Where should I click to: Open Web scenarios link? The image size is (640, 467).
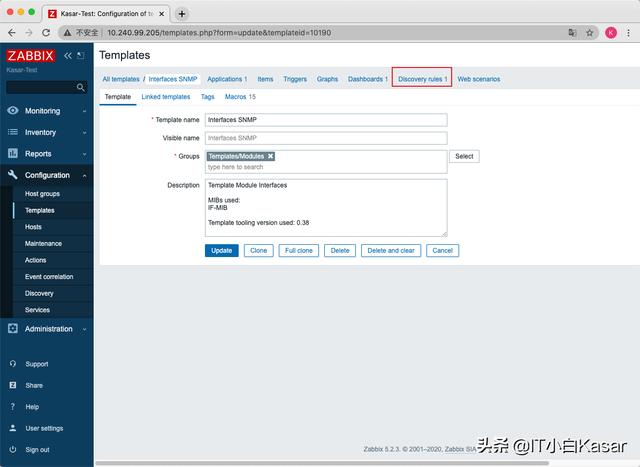tap(479, 79)
